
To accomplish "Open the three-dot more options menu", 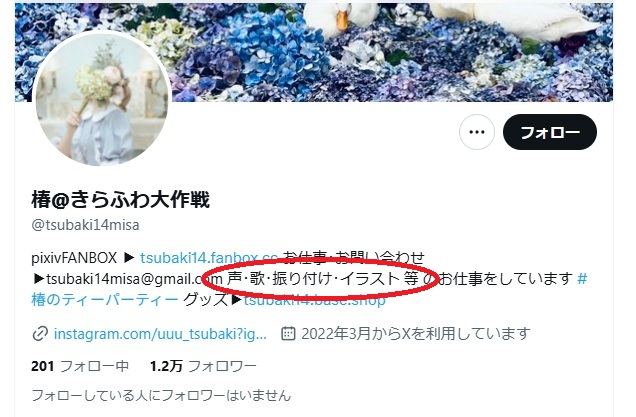I will point(477,132).
